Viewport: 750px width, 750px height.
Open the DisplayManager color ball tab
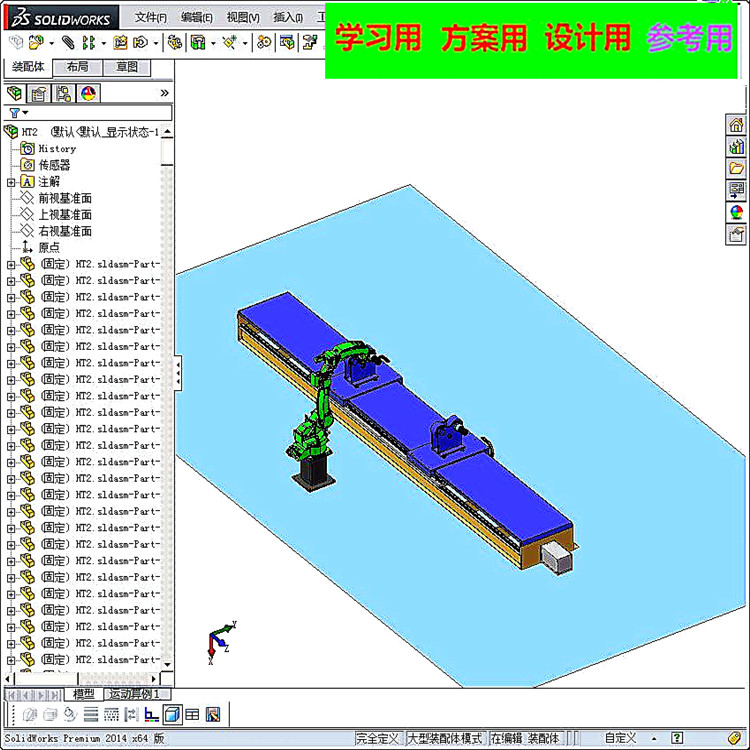pyautogui.click(x=88, y=93)
